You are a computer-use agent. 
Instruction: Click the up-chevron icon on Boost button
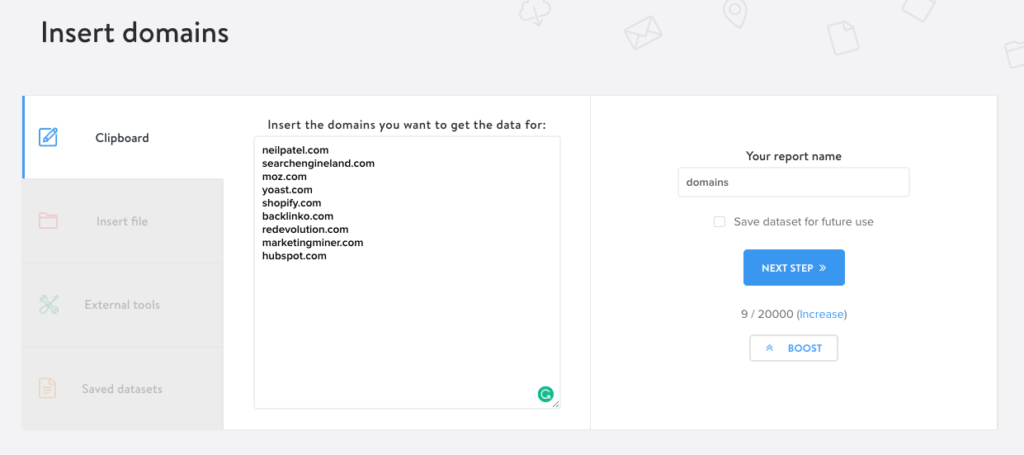(x=769, y=348)
